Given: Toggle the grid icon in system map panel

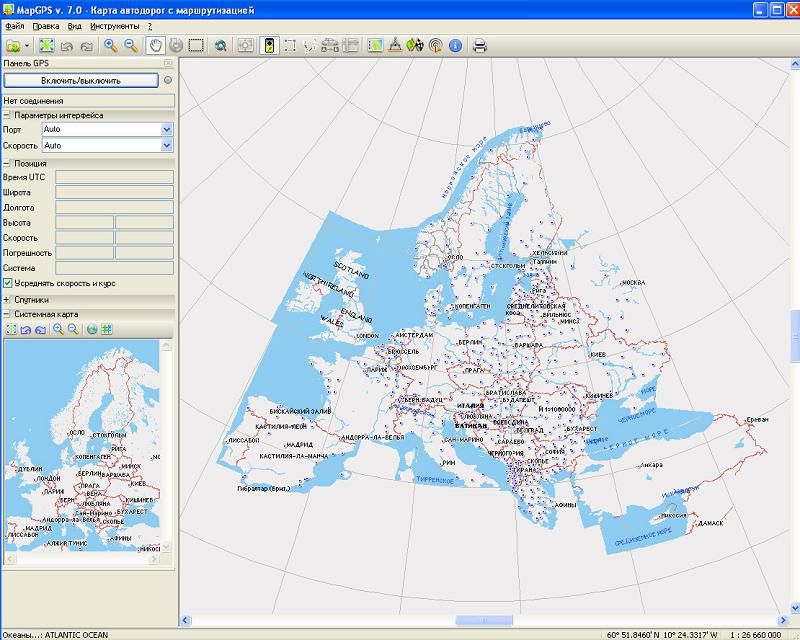Looking at the screenshot, I should click(106, 329).
